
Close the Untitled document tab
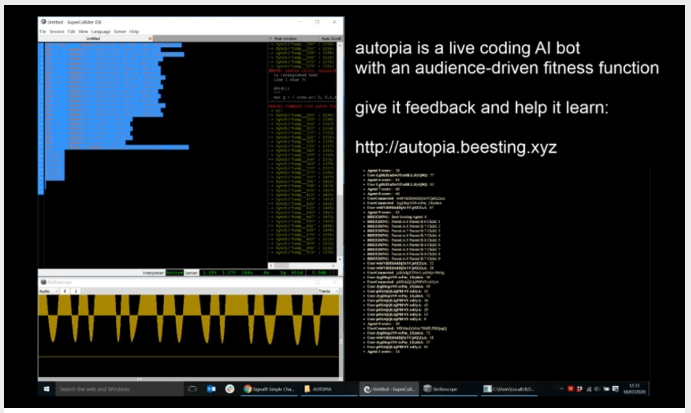[150, 39]
